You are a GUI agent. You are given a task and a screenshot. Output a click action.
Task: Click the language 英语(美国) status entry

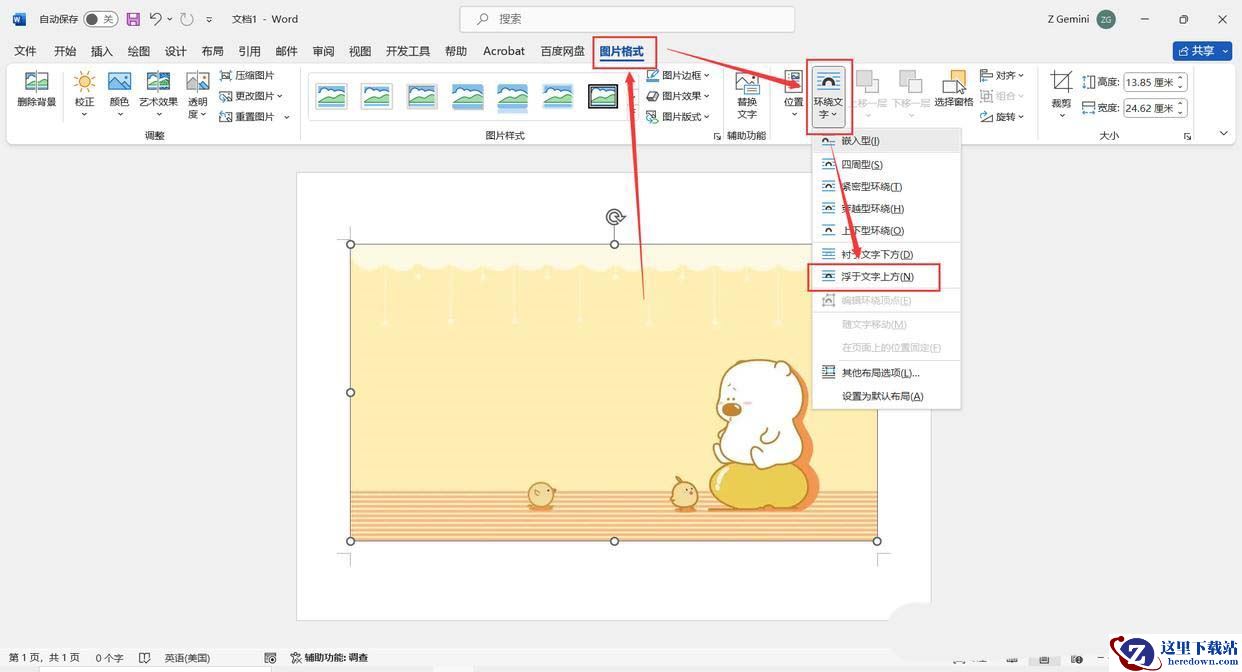187,658
